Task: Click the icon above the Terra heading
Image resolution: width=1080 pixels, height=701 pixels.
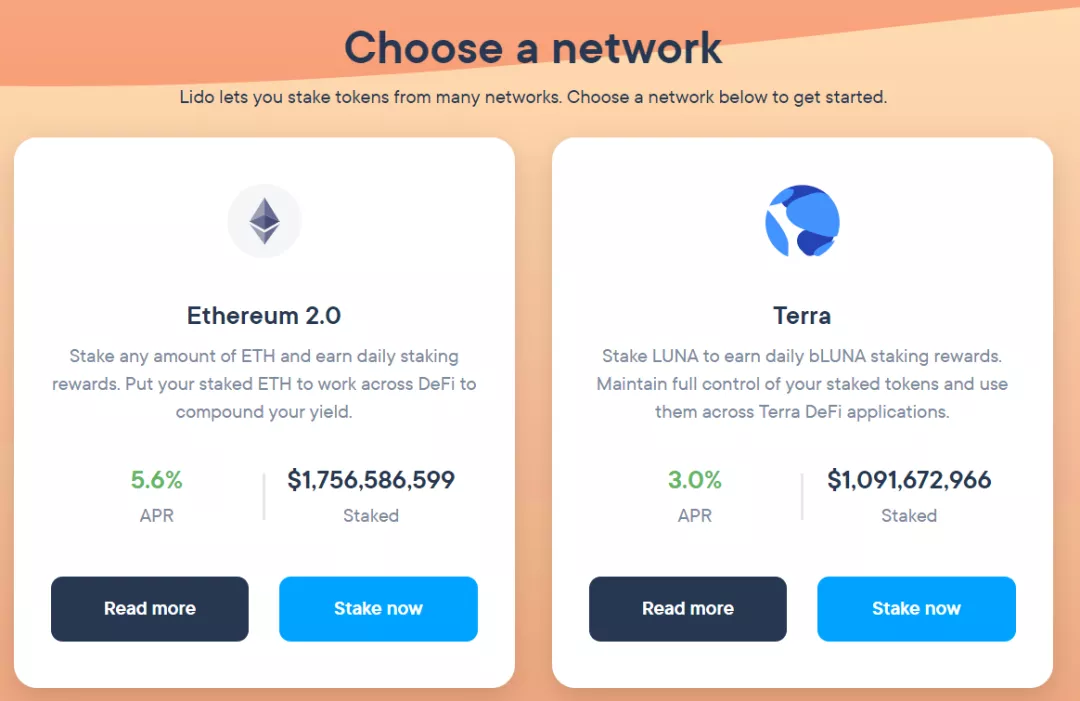Action: tap(802, 220)
